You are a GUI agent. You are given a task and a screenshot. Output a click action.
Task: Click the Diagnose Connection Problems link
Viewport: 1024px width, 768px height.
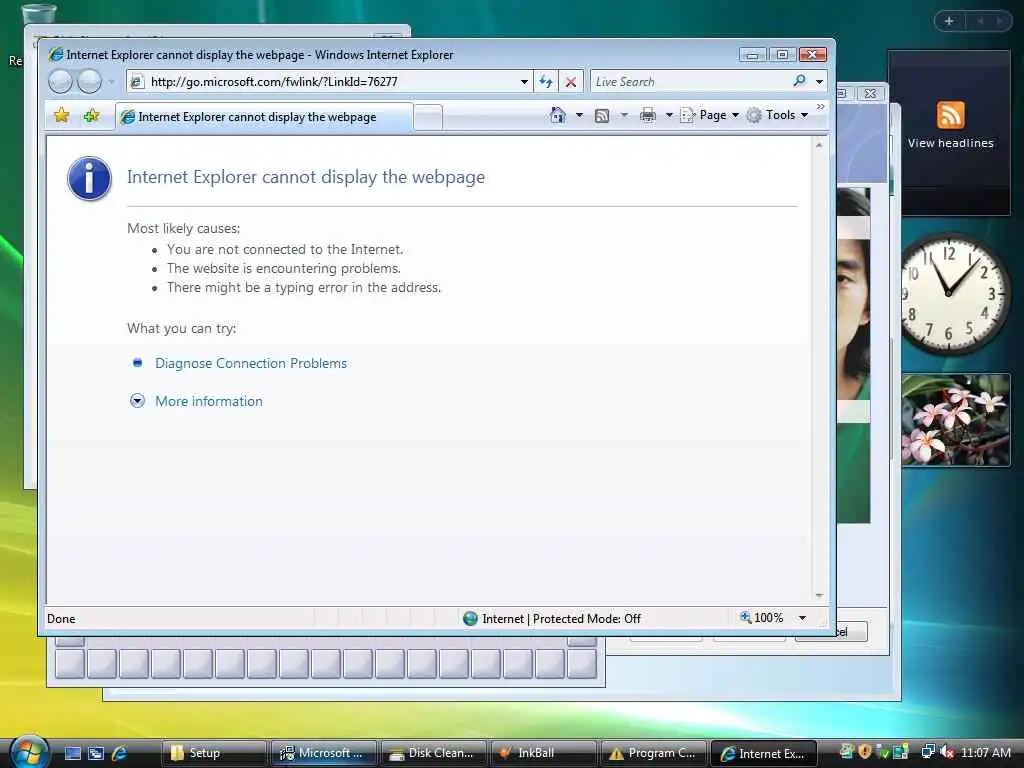pos(251,363)
